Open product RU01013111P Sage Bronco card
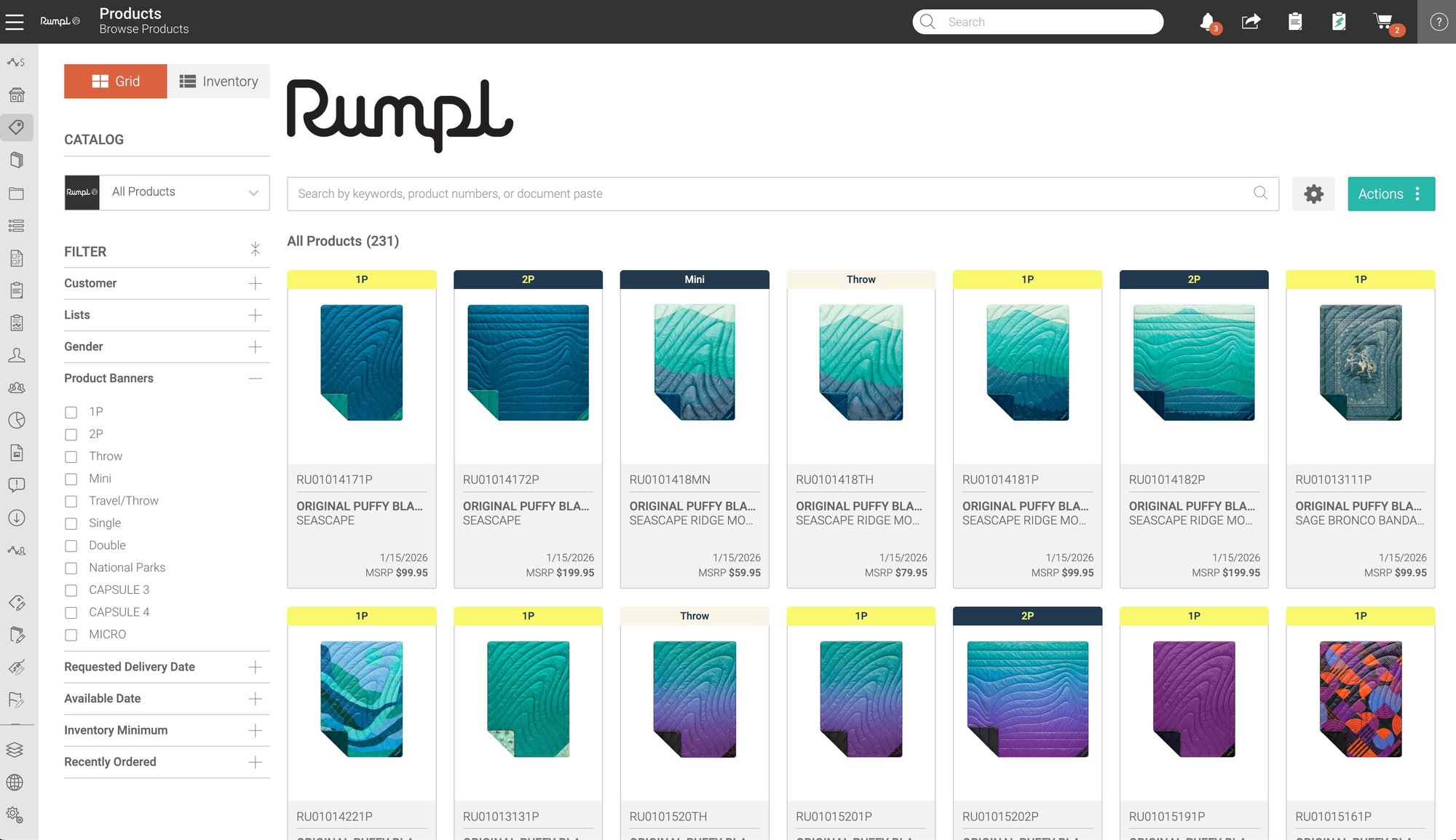The height and width of the screenshot is (840, 1456). point(1361,429)
